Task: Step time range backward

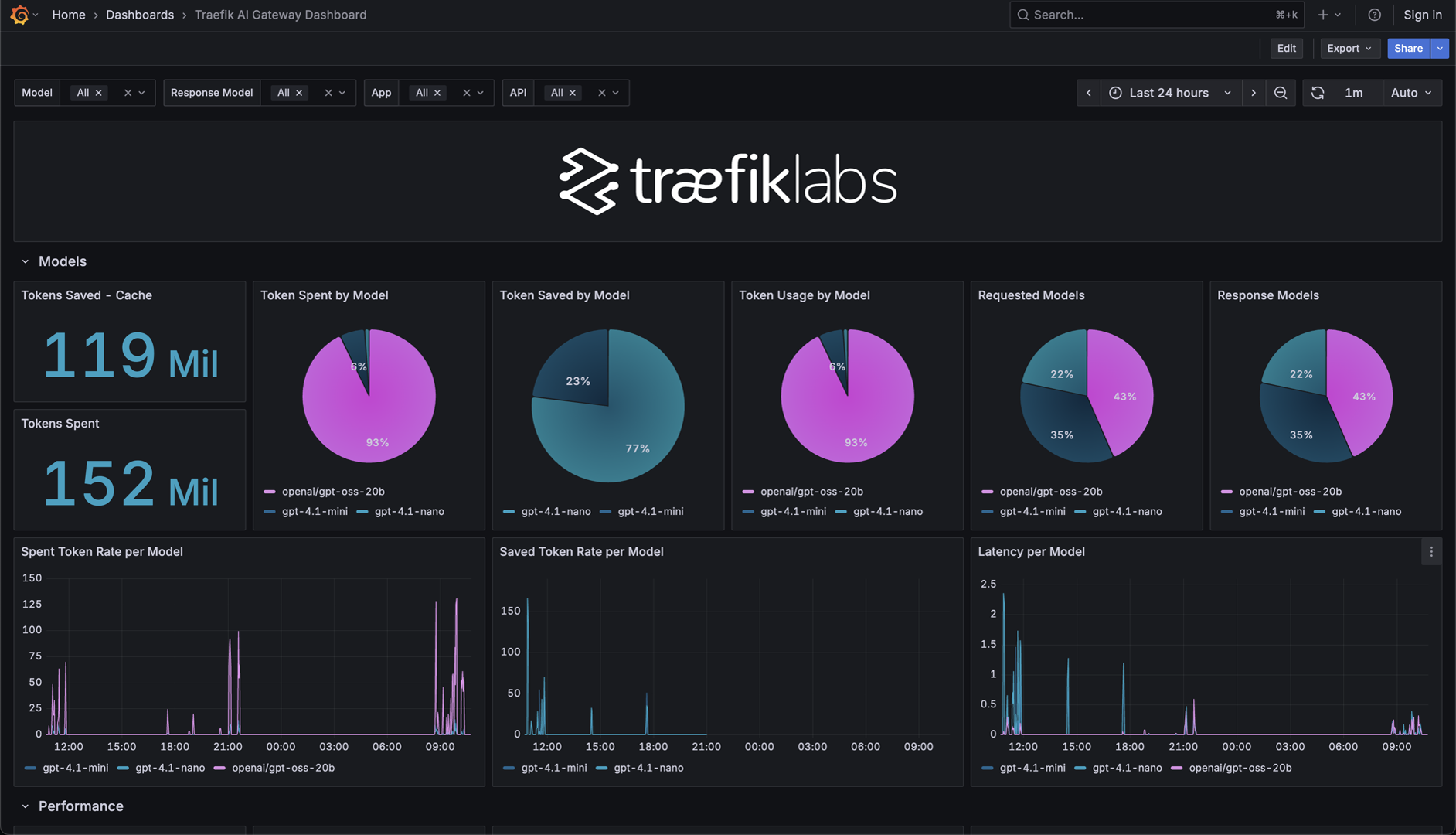Action: tap(1089, 93)
